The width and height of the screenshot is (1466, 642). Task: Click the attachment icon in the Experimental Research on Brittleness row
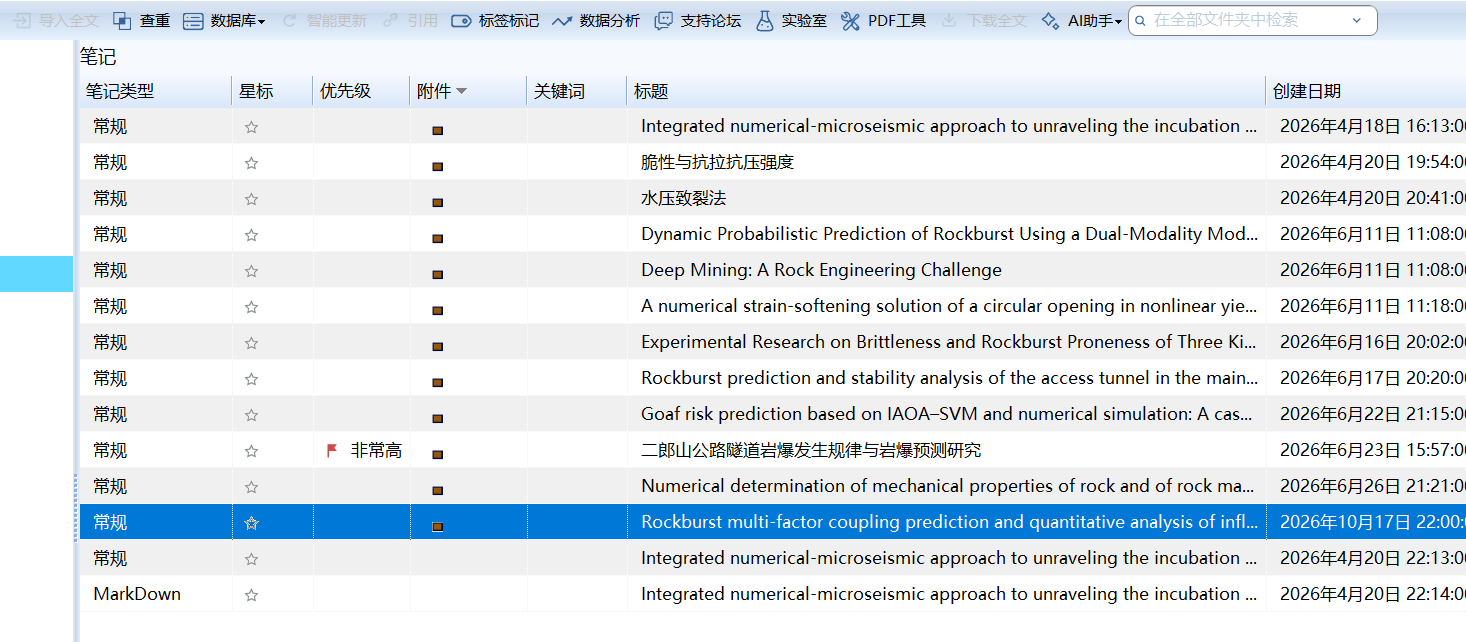[x=437, y=346]
